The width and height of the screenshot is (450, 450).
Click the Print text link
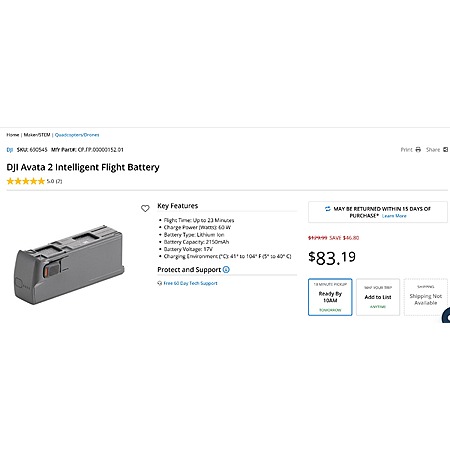coord(406,149)
